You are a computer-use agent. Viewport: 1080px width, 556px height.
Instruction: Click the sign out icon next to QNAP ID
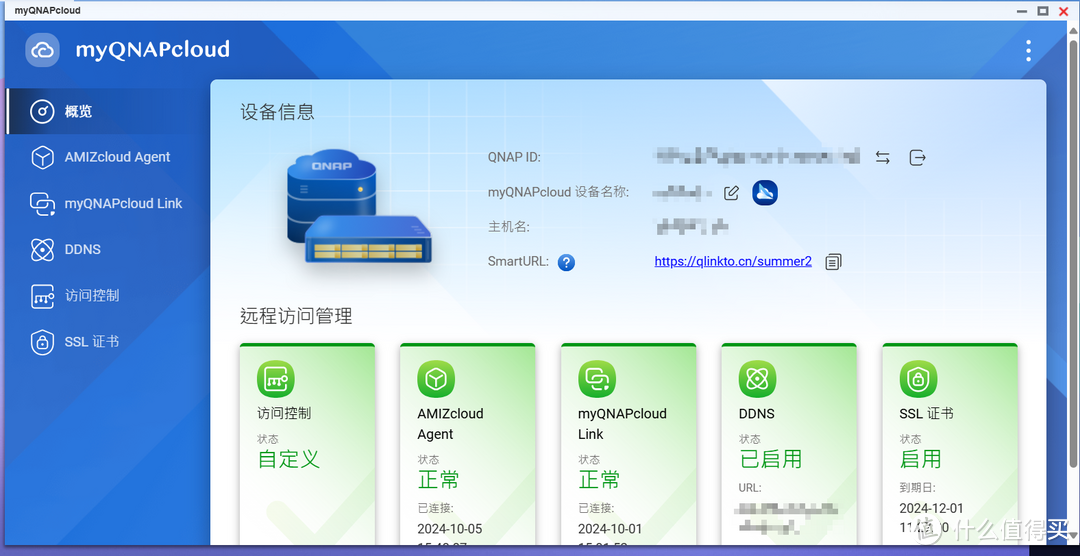917,157
